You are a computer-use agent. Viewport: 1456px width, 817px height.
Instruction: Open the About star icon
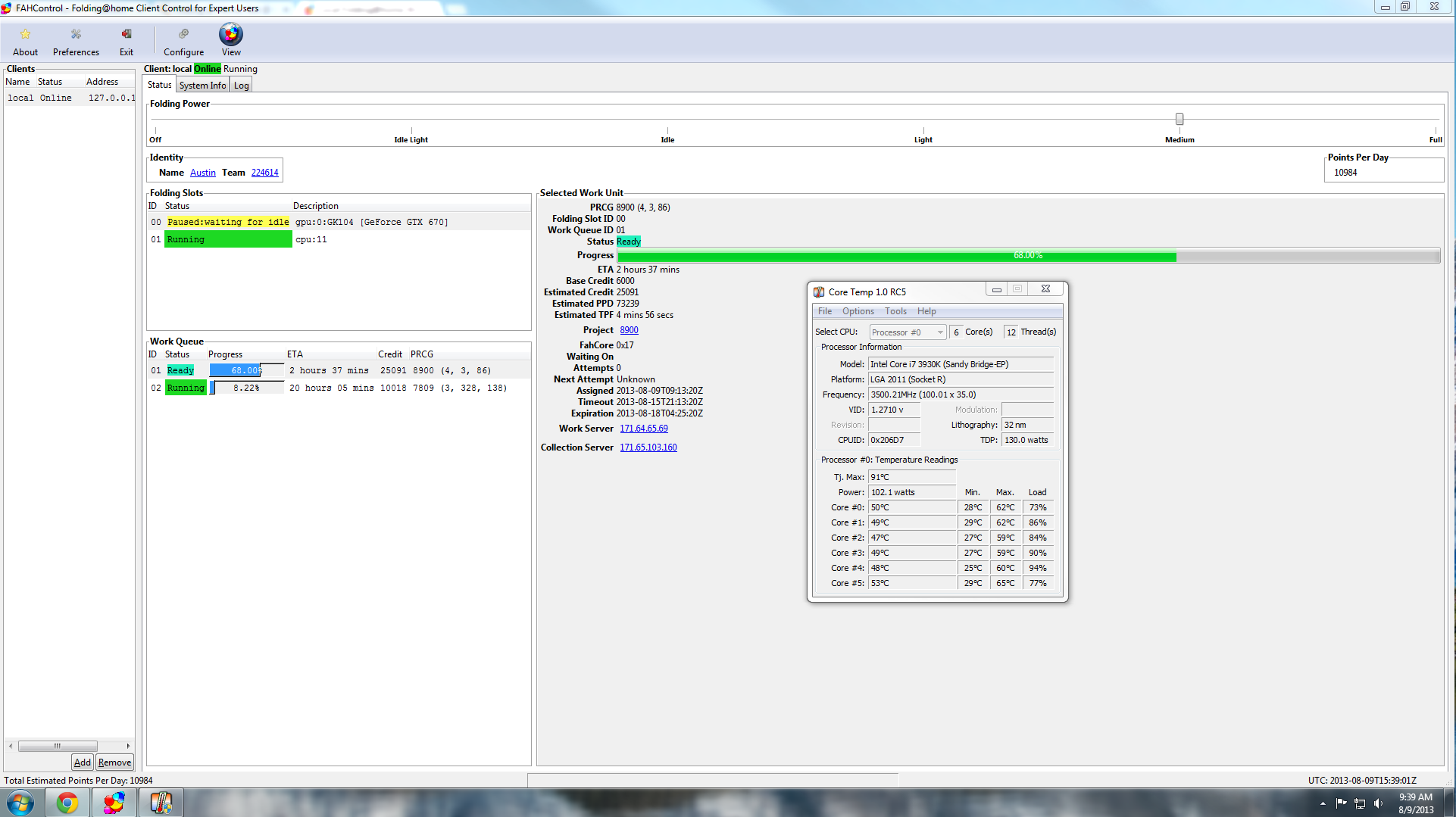coord(25,34)
